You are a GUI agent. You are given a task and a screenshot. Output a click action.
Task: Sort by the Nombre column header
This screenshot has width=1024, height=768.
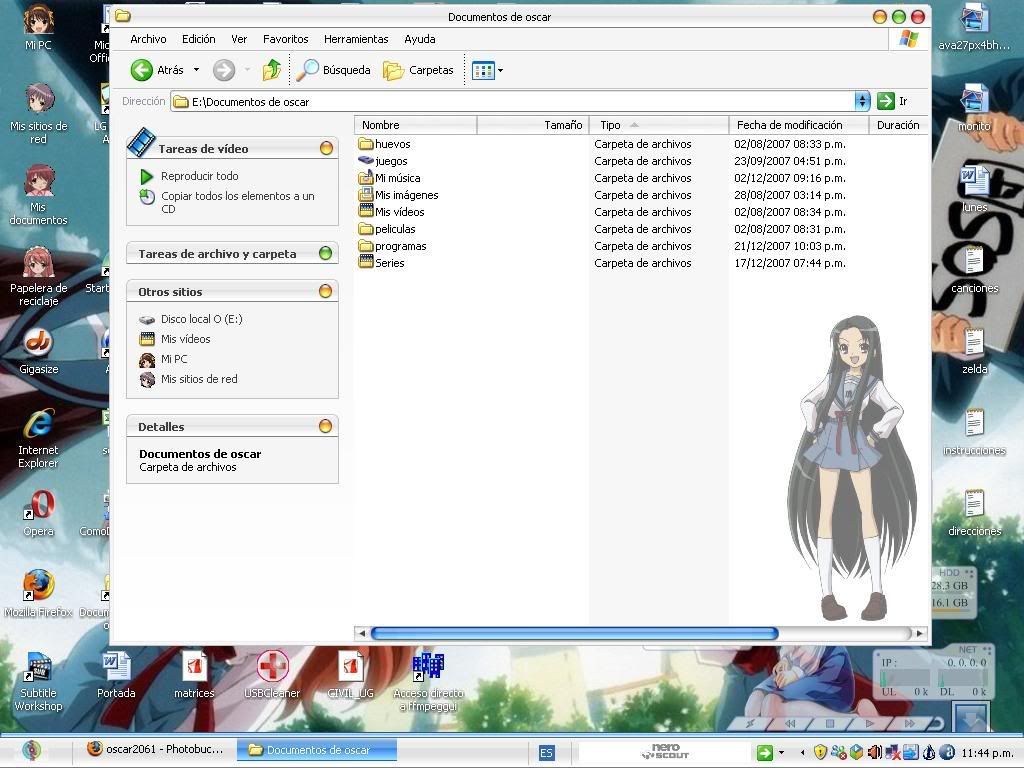tap(416, 125)
